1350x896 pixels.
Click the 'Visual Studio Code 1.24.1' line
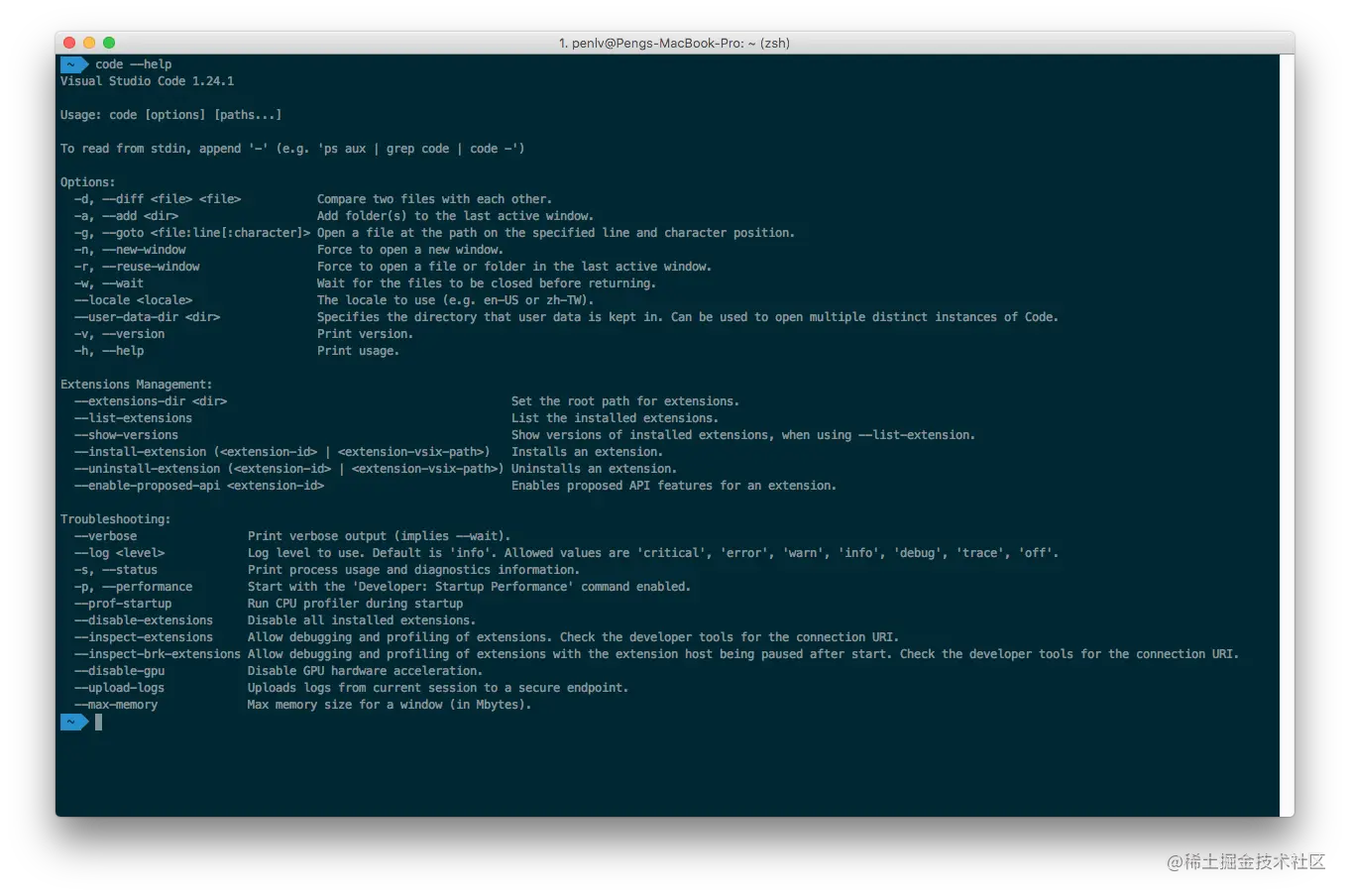[x=148, y=81]
